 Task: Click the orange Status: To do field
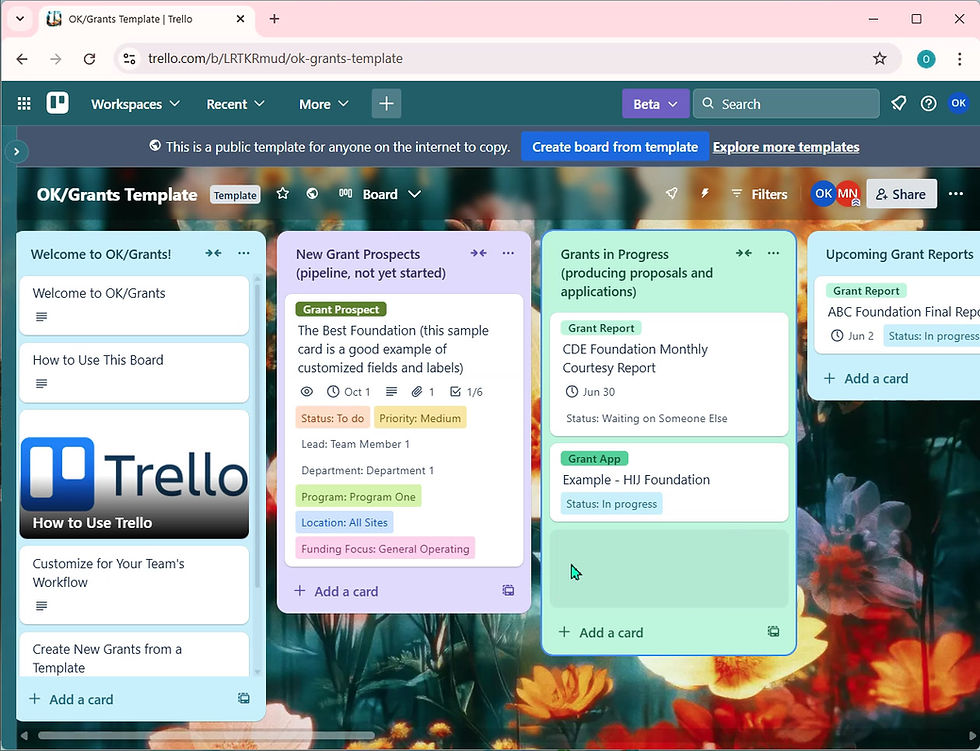(332, 418)
